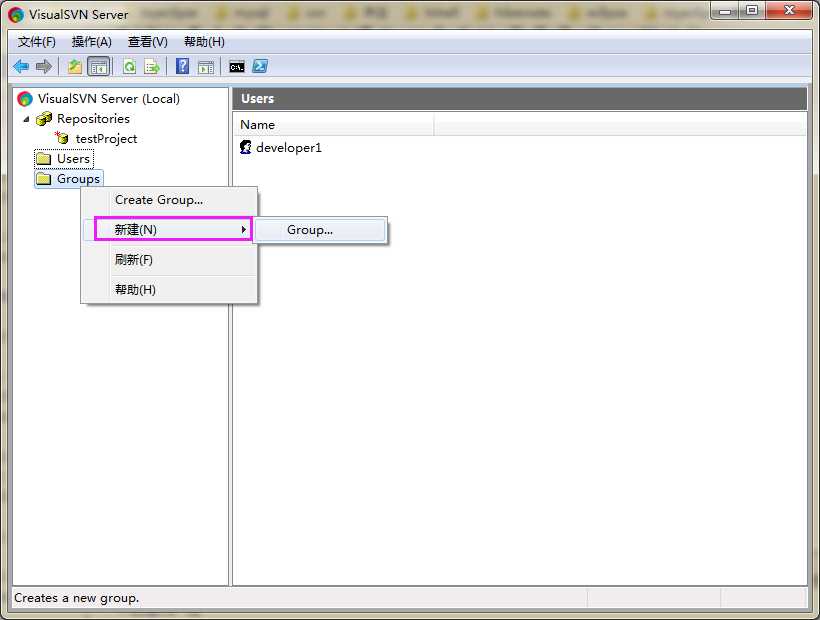Expand the 新建(N) submenu arrow

pos(244,229)
